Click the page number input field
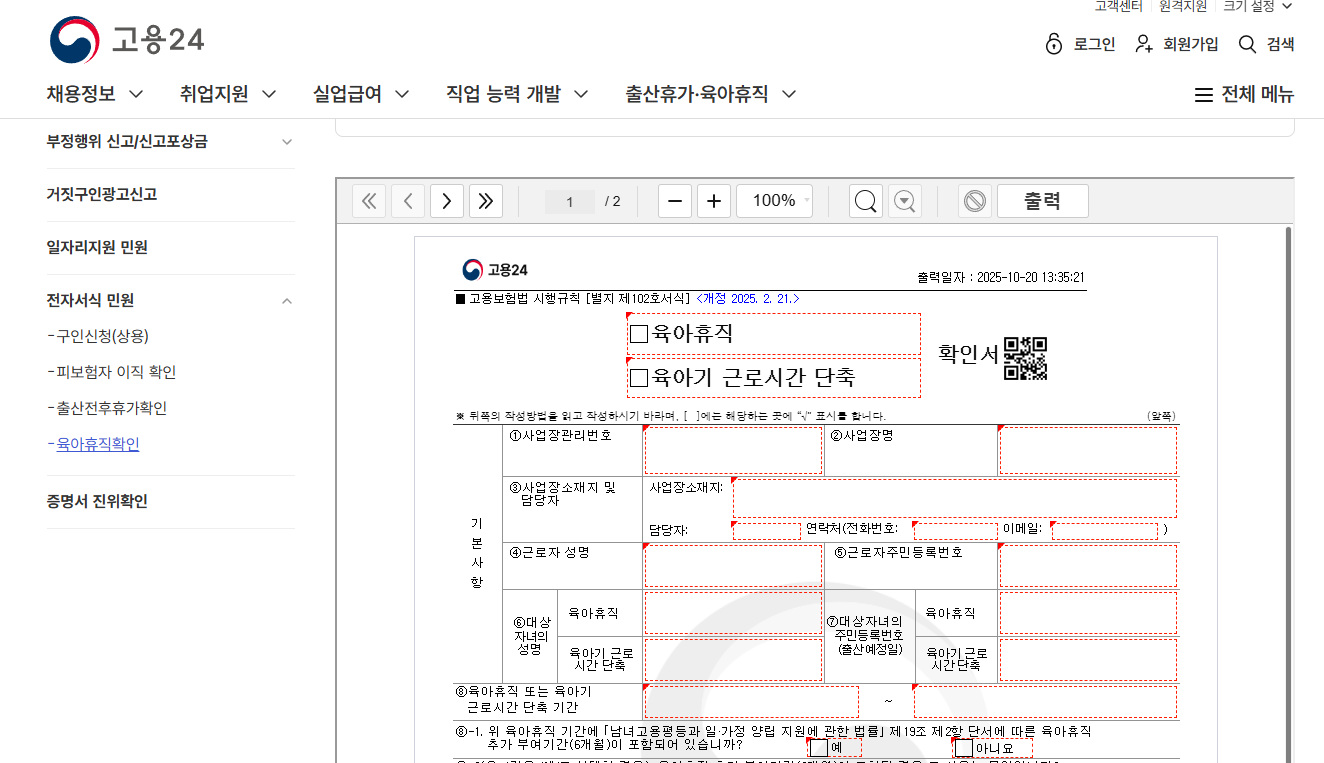Screen dimensions: 1324x763 click(570, 201)
